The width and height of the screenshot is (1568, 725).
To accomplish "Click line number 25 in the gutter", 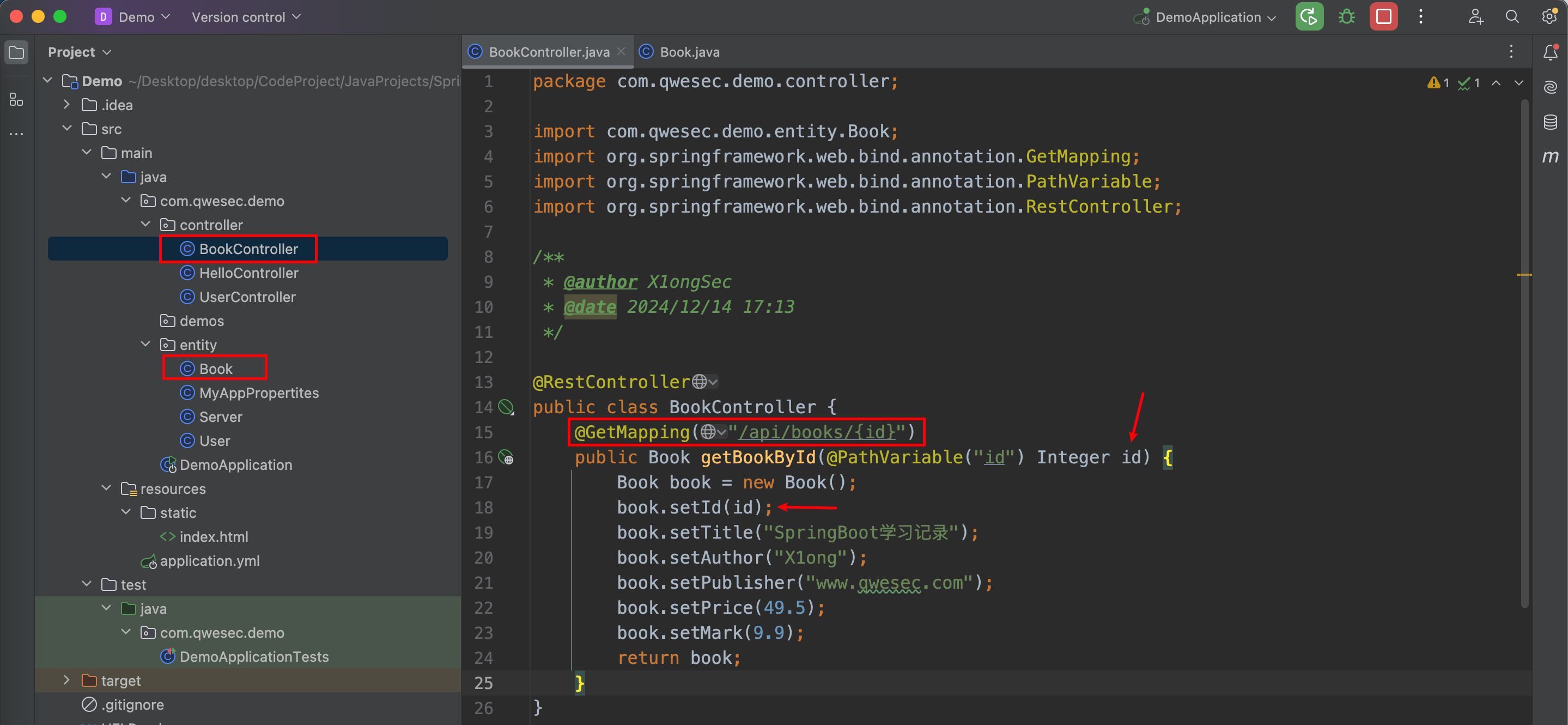I will click(483, 683).
